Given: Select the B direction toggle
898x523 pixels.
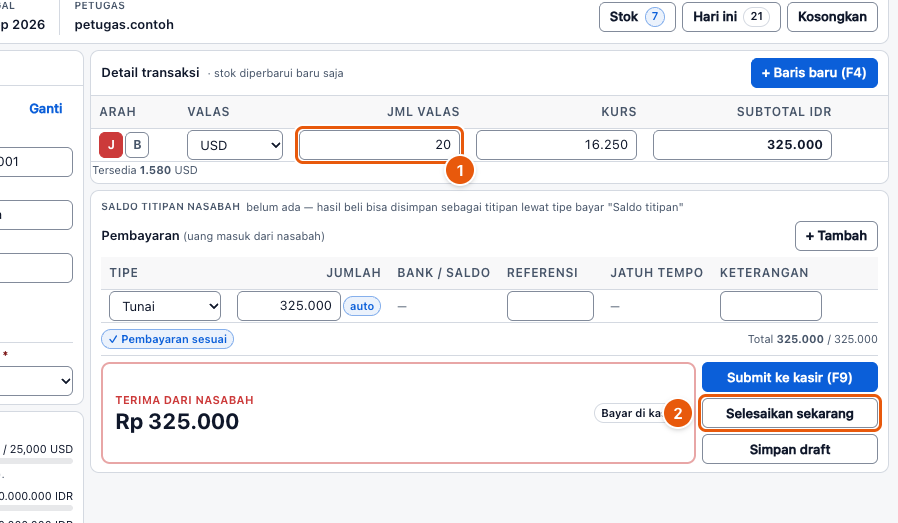Looking at the screenshot, I should tap(137, 145).
